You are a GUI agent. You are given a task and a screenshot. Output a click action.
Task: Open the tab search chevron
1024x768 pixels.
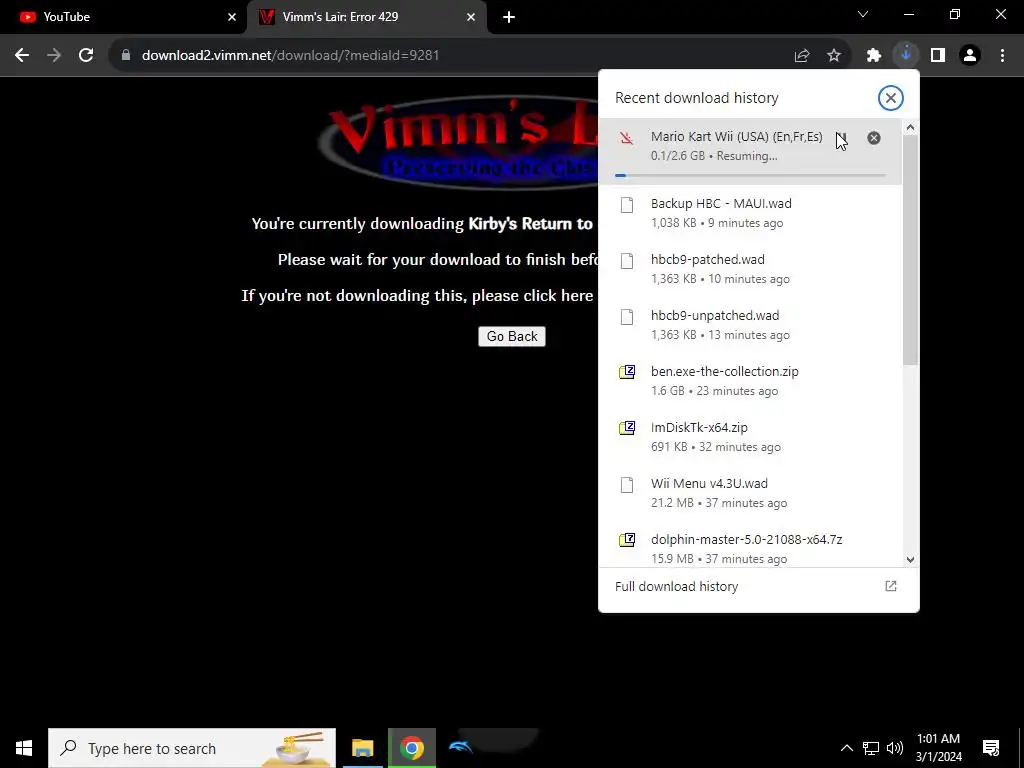863,14
